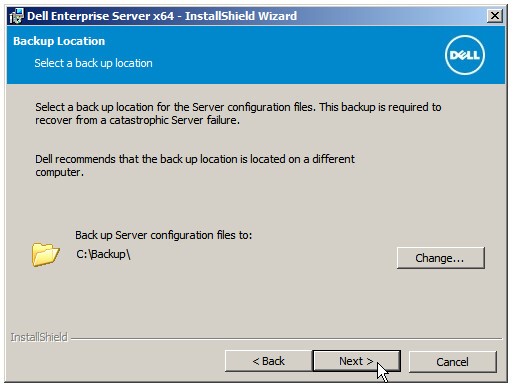This screenshot has width=513, height=388.
Task: Cancel the installation wizard
Action: 453,362
